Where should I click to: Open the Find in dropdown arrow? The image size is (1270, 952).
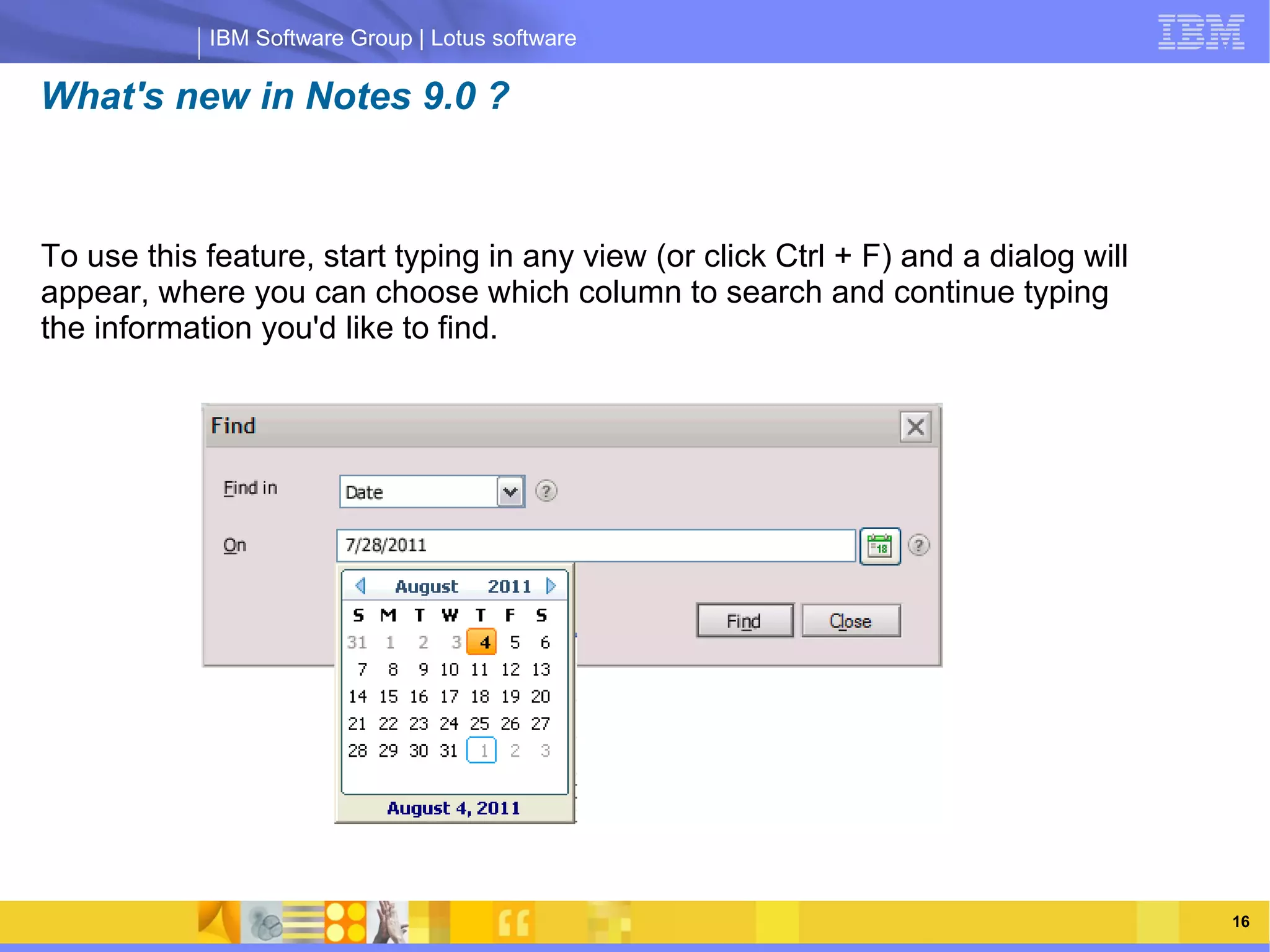point(511,492)
